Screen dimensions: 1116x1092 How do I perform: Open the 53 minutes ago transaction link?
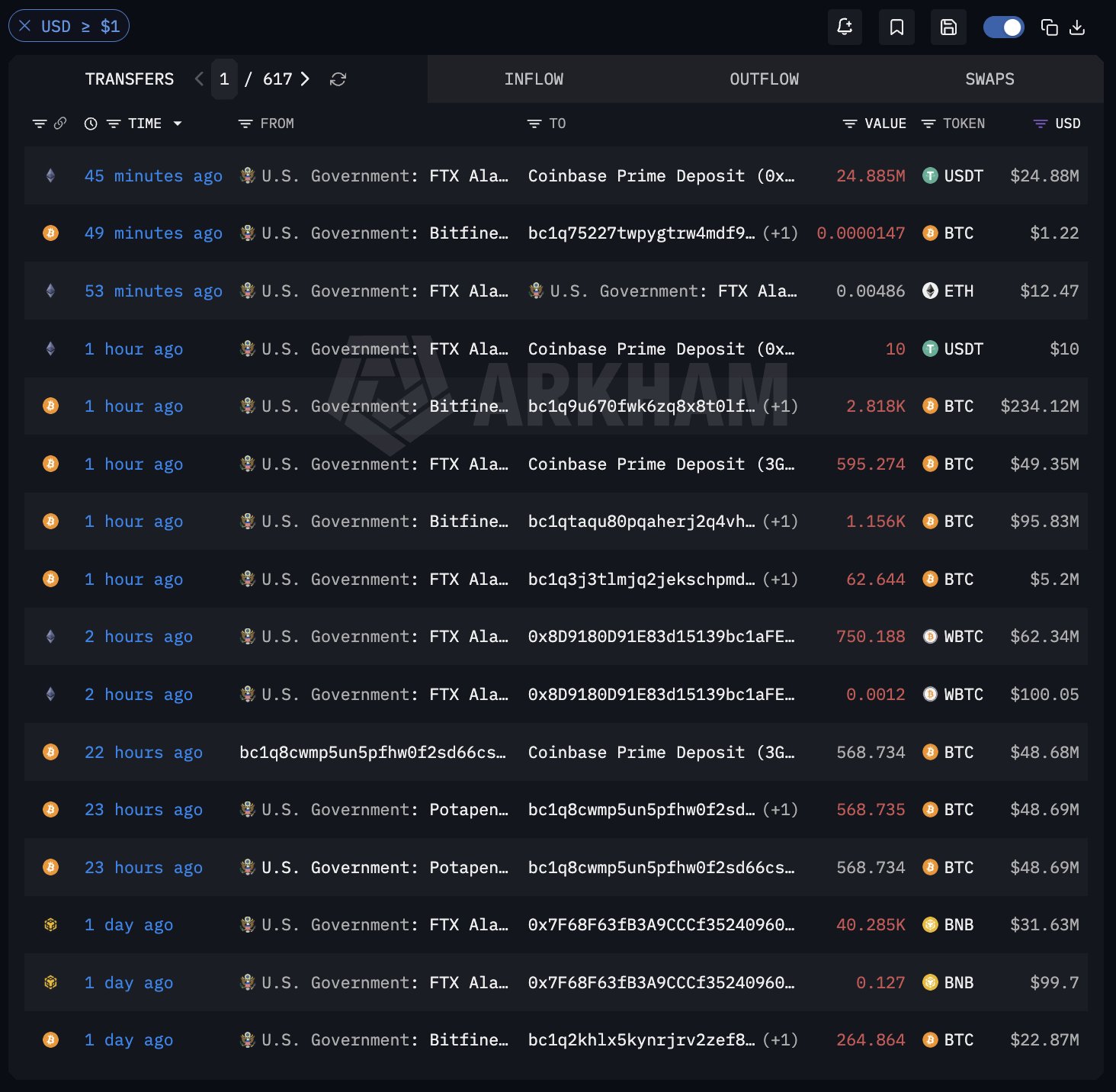[x=153, y=291]
